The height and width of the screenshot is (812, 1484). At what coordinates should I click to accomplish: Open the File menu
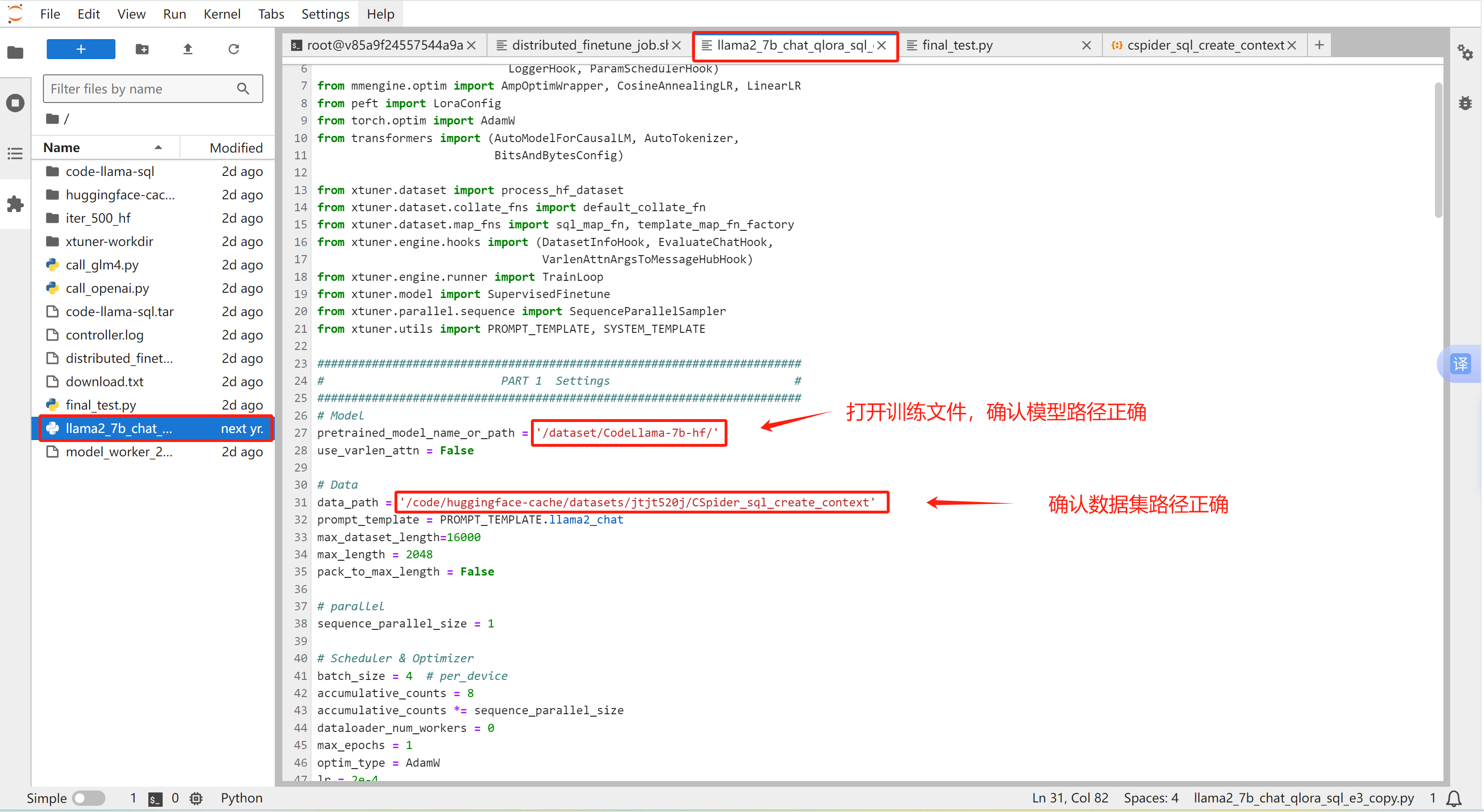[x=50, y=14]
